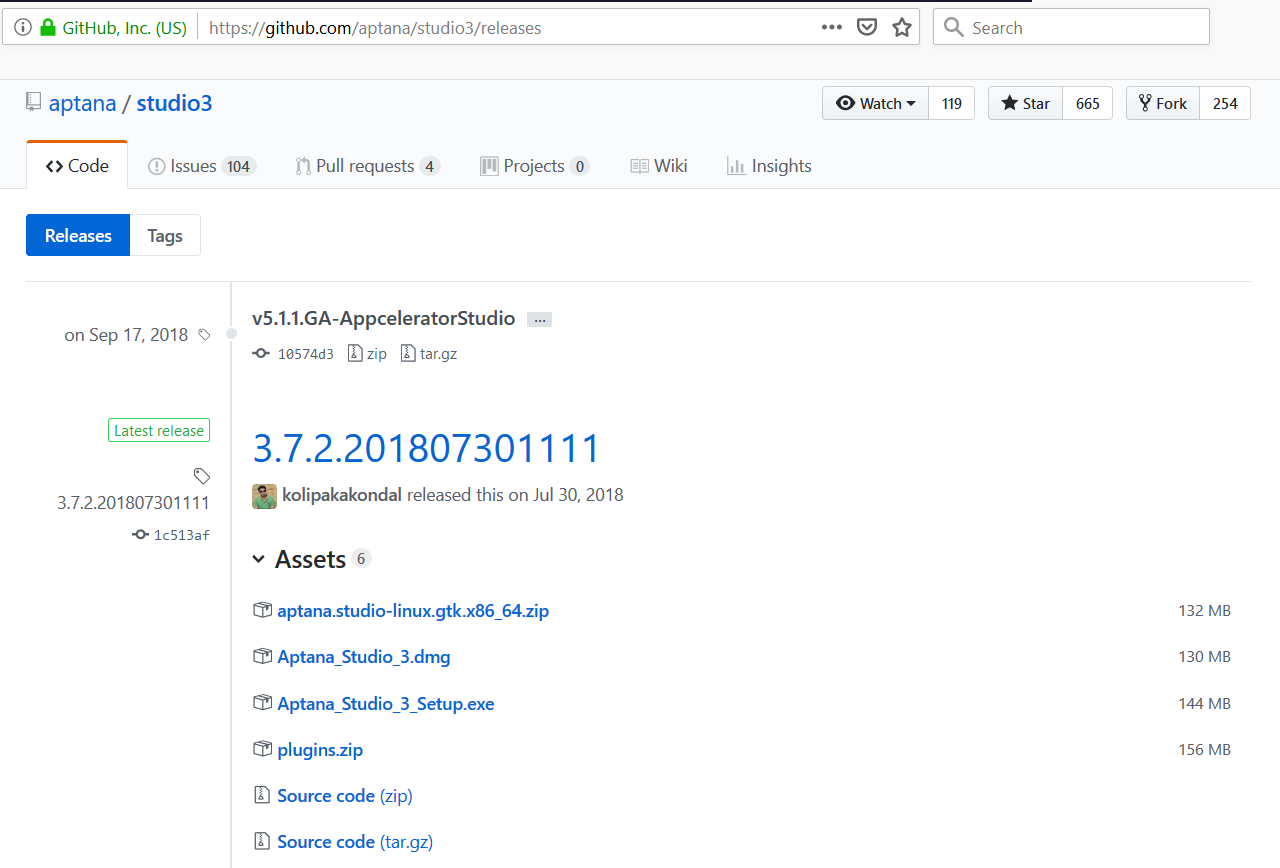The height and width of the screenshot is (868, 1280).
Task: Open the Watch dropdown button
Action: coord(876,103)
